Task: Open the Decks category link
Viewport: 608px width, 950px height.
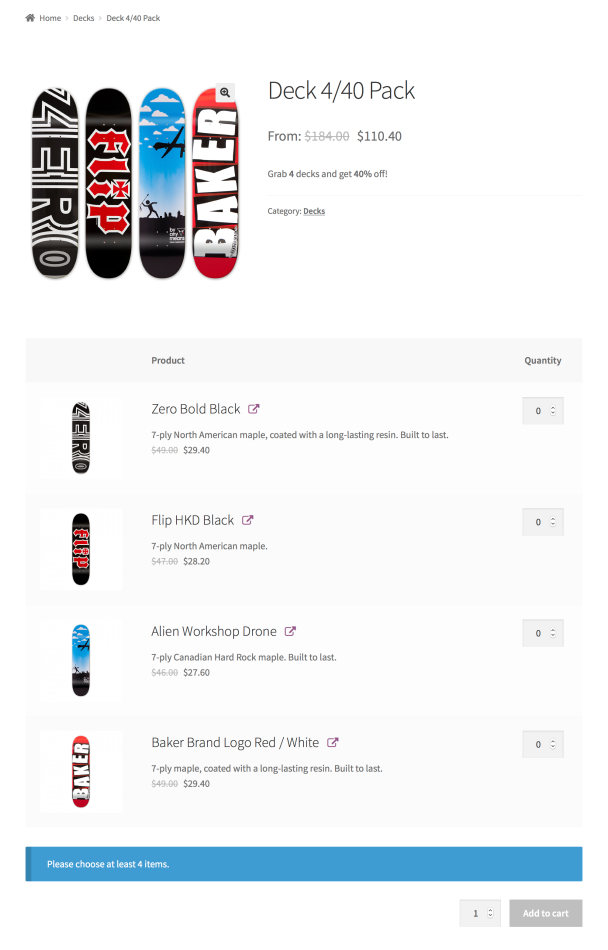Action: (x=314, y=211)
